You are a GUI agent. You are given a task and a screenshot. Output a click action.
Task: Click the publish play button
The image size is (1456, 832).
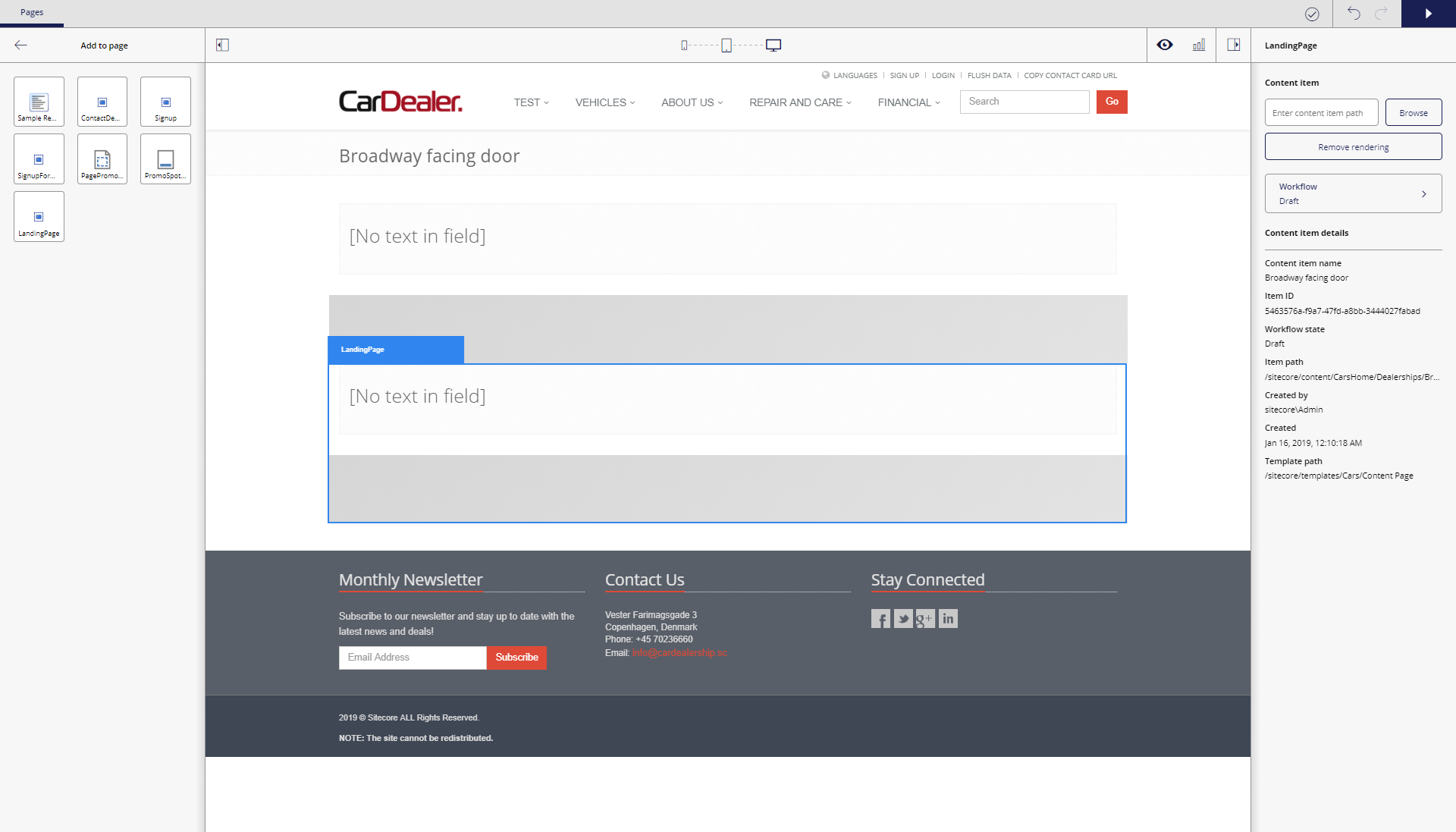click(1429, 14)
